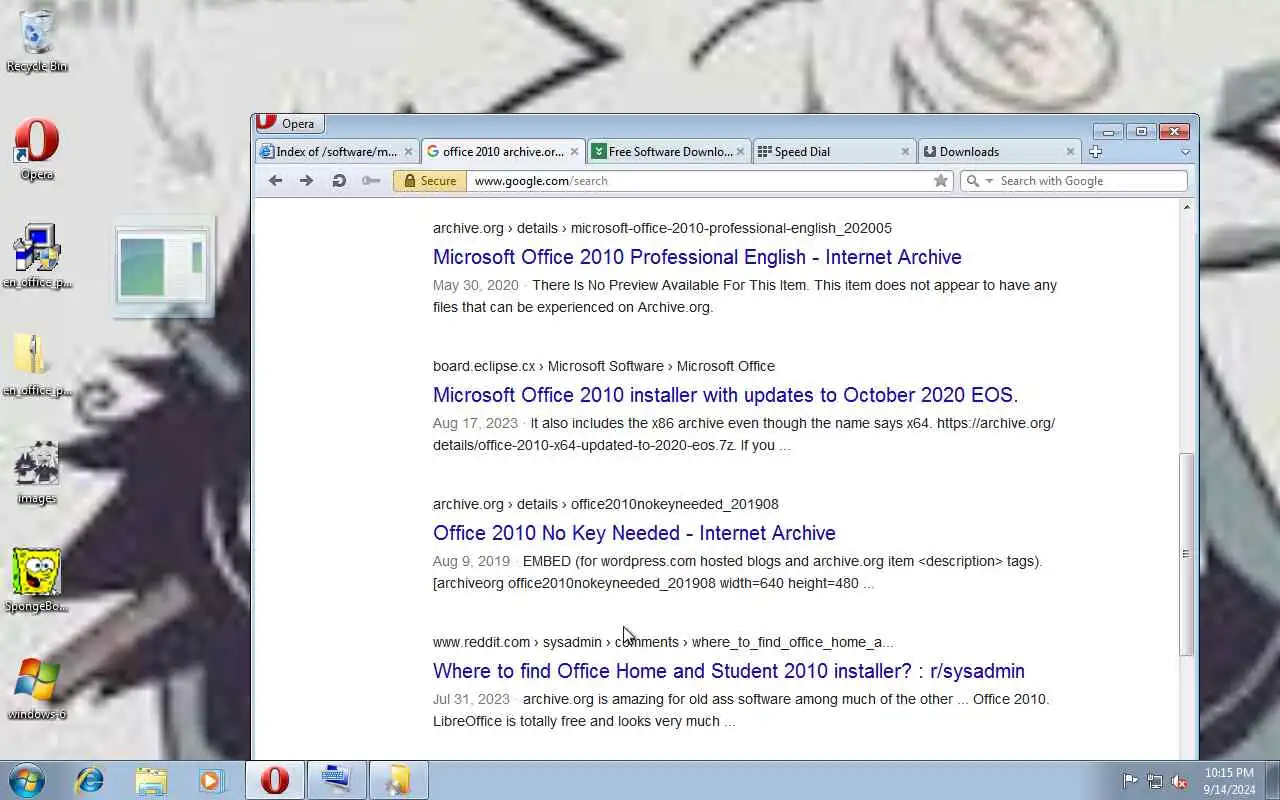Open the Windows Start menu
The height and width of the screenshot is (800, 1280).
pos(26,780)
